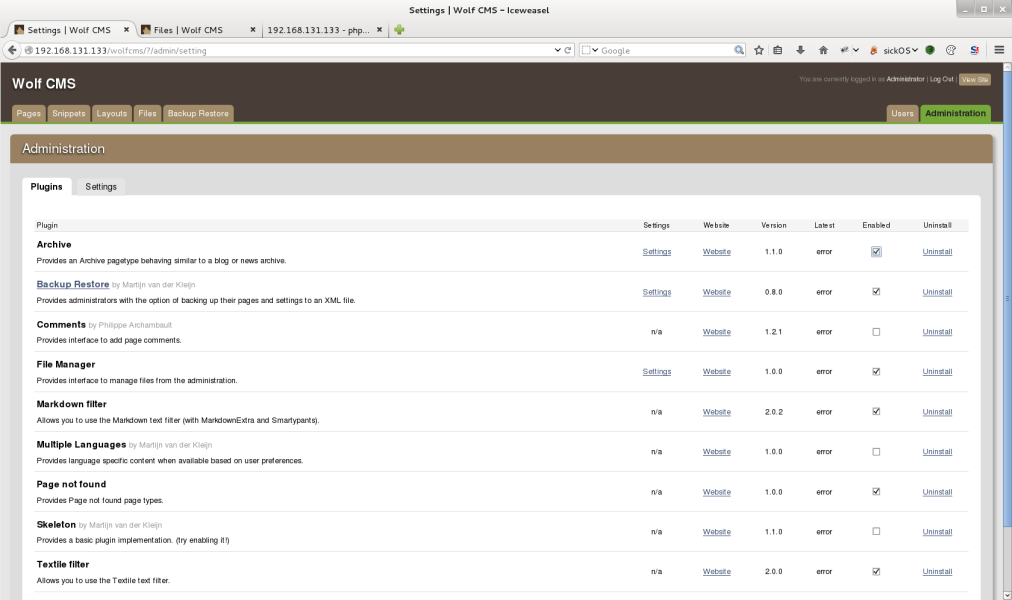This screenshot has height=600, width=1012.
Task: Select the Administration navigation tab
Action: (955, 114)
